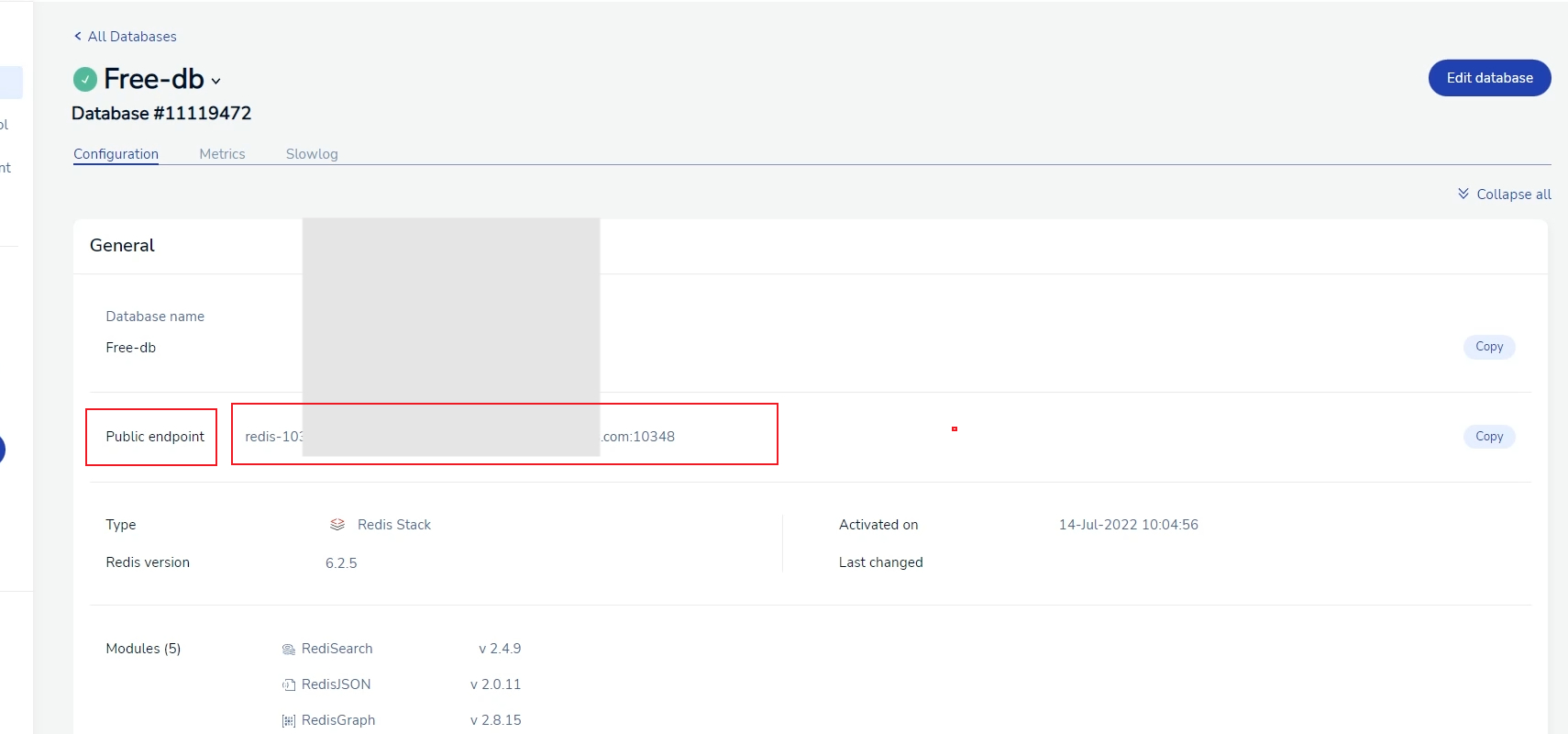The height and width of the screenshot is (734, 1568).
Task: Click the Modules (5) label
Action: pyautogui.click(x=143, y=649)
